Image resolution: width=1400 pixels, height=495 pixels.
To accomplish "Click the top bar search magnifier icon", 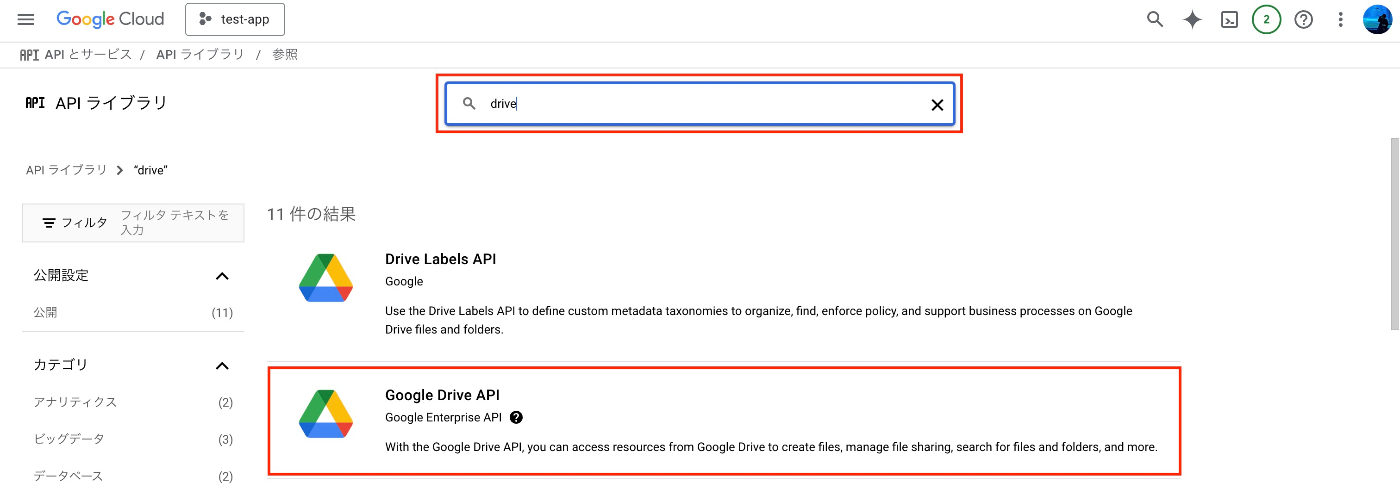I will 1155,19.
